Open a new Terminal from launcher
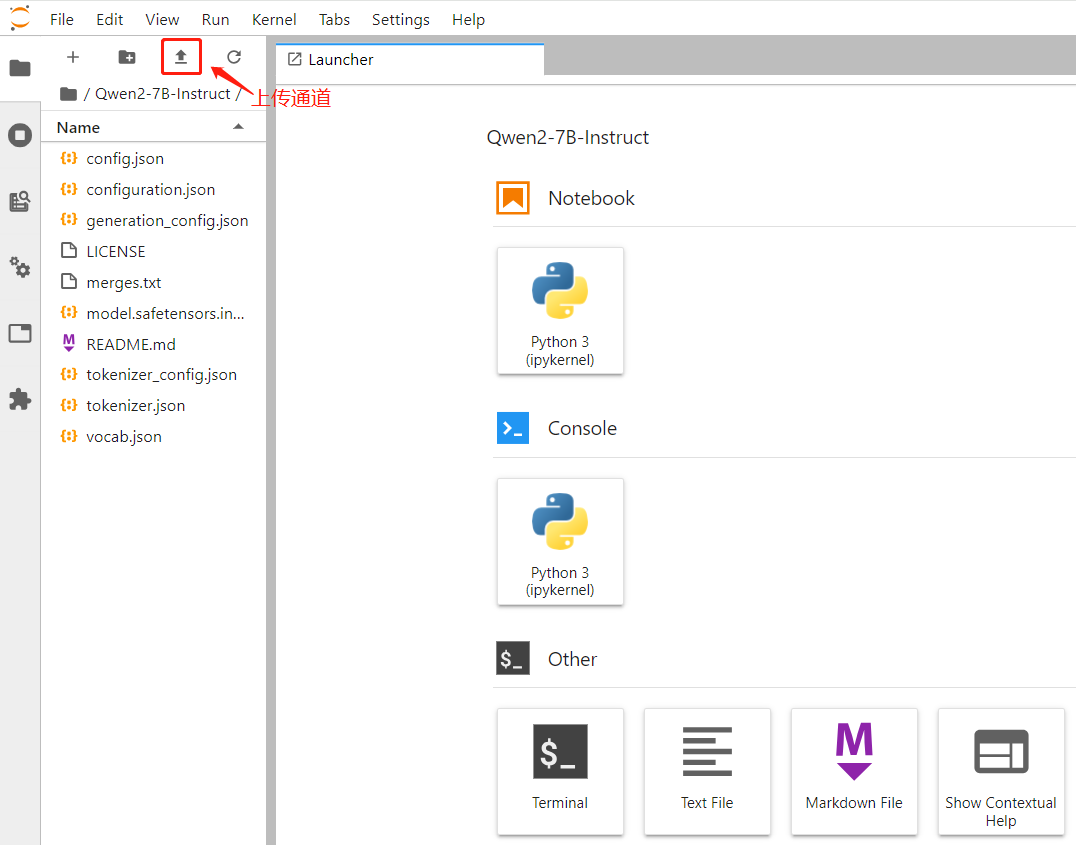Viewport: 1076px width, 845px height. [x=560, y=771]
